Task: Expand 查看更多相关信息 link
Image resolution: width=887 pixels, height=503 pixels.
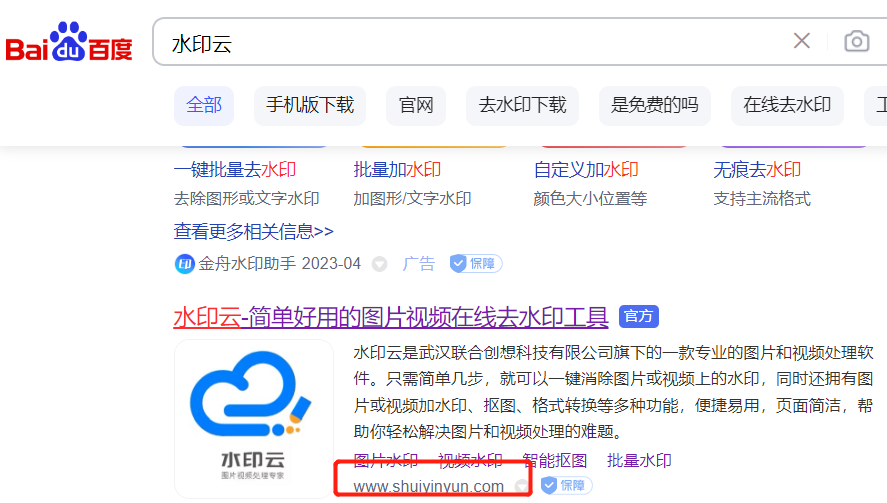Action: point(253,231)
